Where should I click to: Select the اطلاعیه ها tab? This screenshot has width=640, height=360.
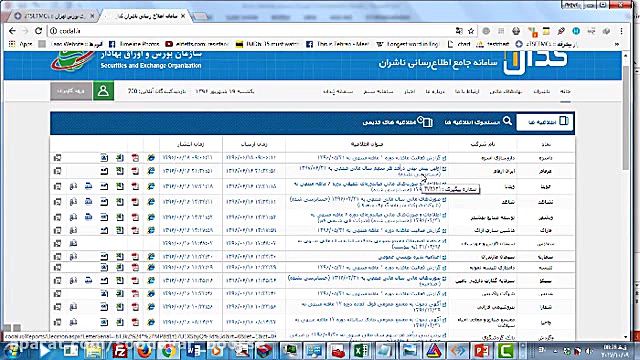544,122
